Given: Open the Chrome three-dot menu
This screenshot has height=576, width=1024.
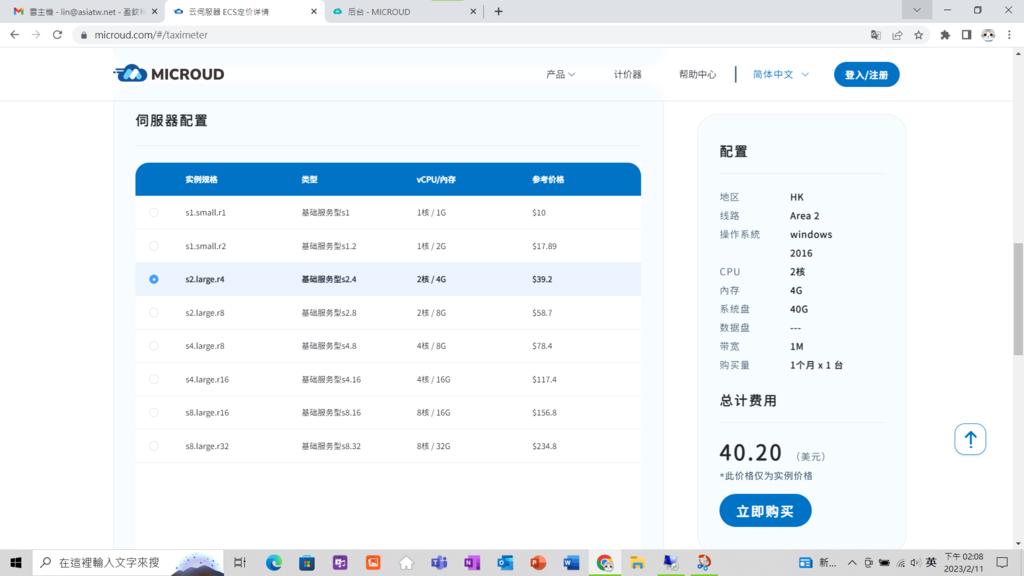Looking at the screenshot, I should pos(1010,34).
